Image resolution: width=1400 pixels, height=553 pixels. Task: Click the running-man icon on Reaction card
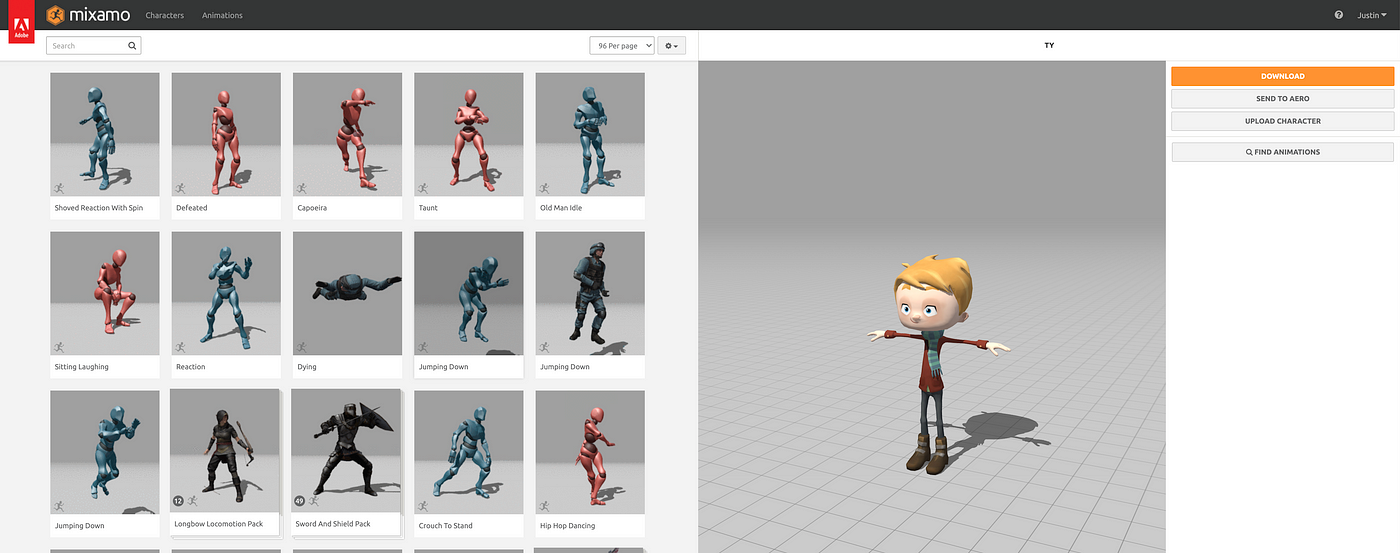pyautogui.click(x=180, y=347)
